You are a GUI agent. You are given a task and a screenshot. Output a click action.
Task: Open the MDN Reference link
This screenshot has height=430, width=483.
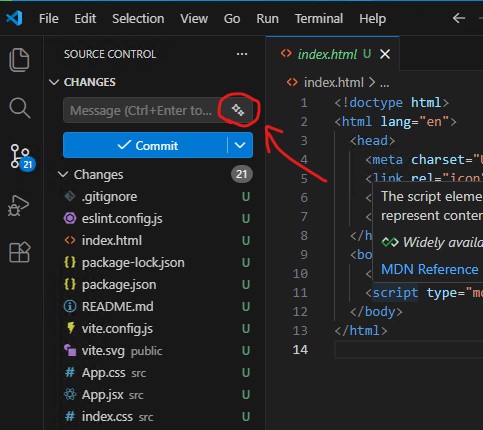[x=429, y=269]
